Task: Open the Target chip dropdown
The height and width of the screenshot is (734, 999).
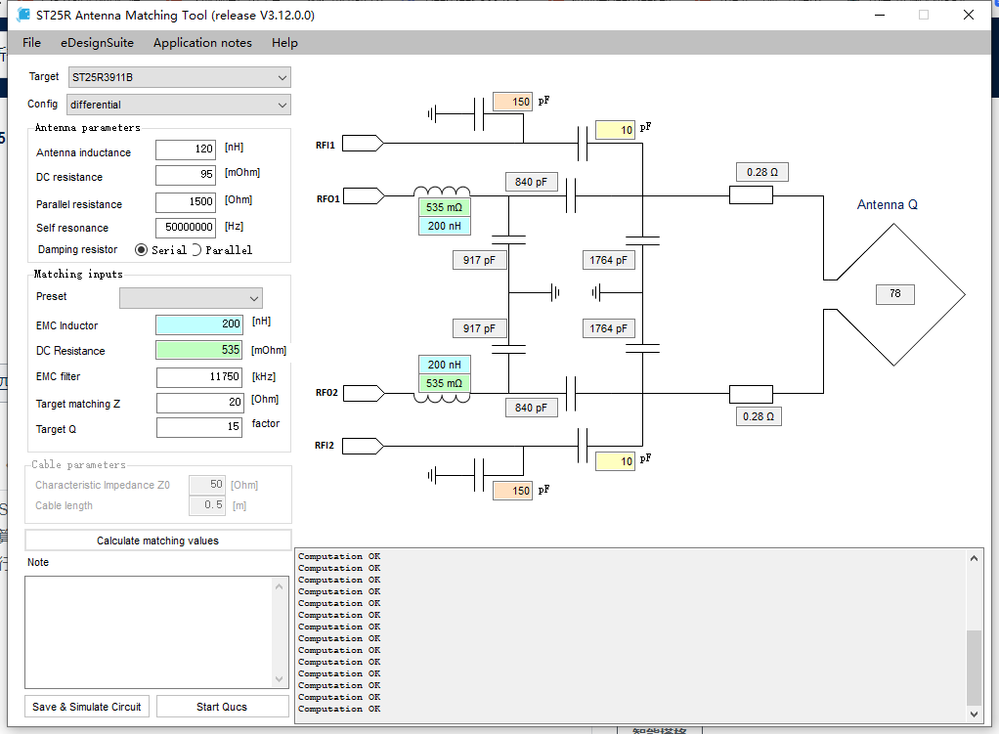Action: pyautogui.click(x=178, y=77)
